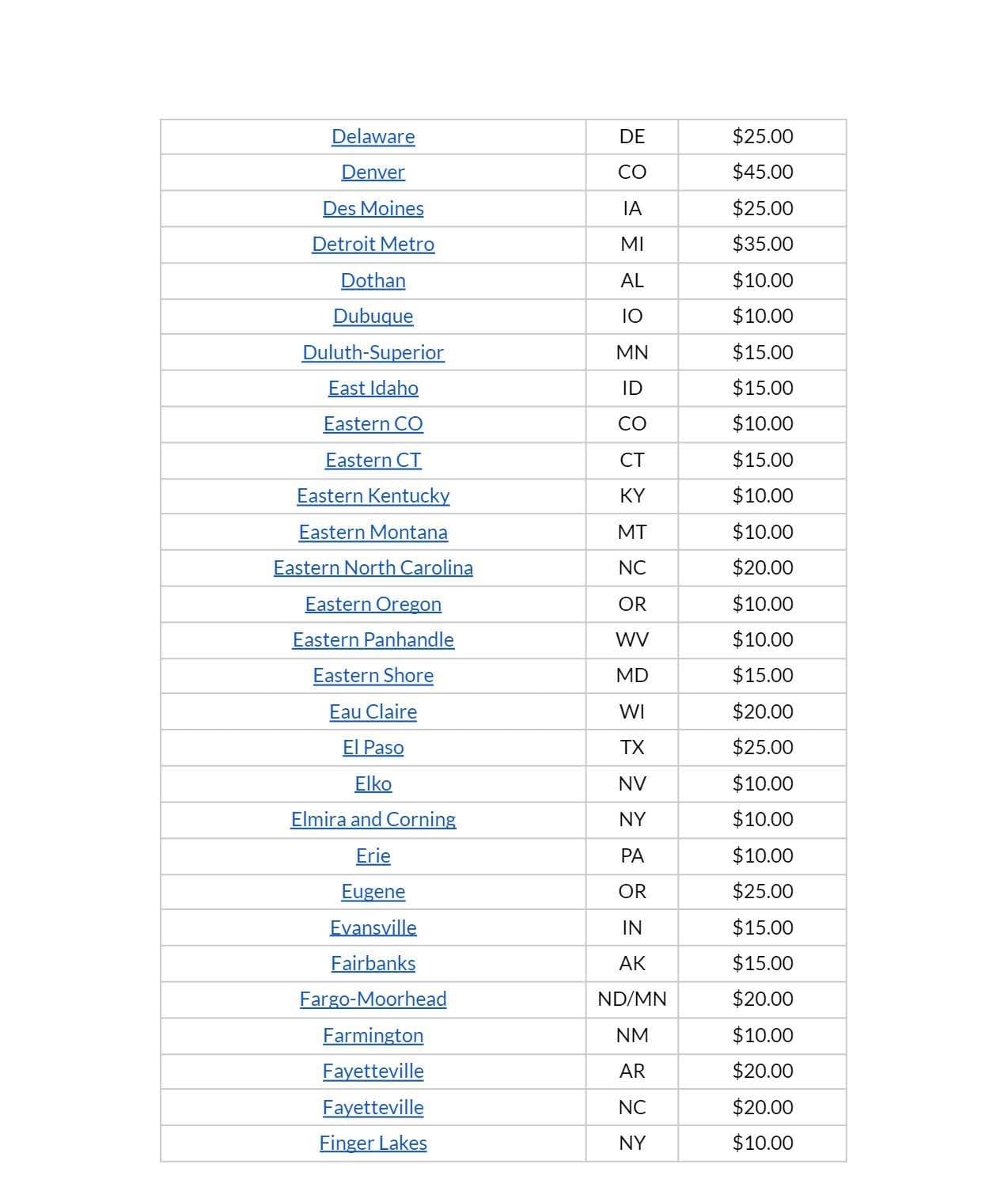This screenshot has height=1191, width=1008.
Task: Click the Farmington link
Action: pyautogui.click(x=373, y=1036)
